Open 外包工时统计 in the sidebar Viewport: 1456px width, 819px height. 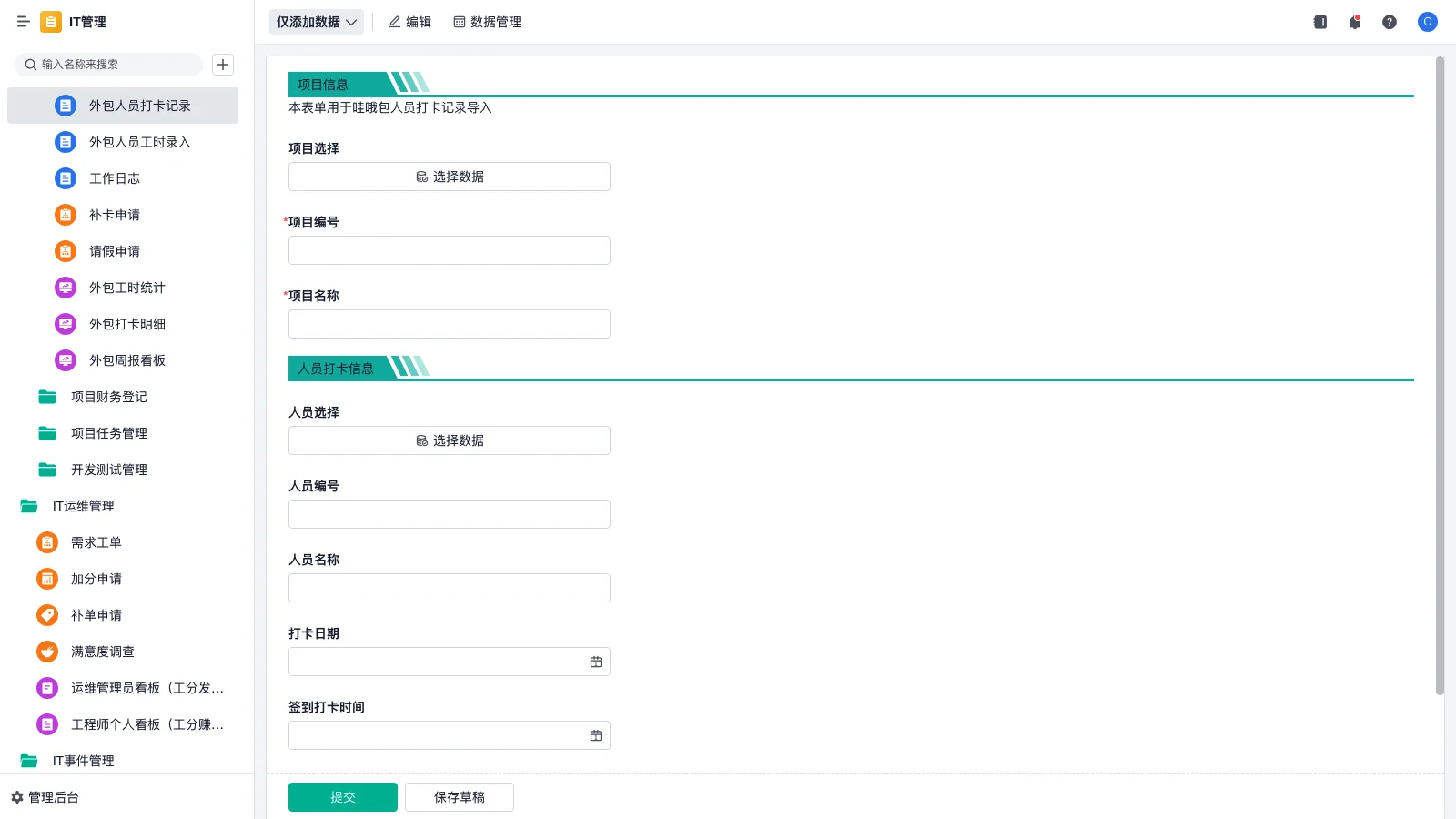pyautogui.click(x=126, y=288)
